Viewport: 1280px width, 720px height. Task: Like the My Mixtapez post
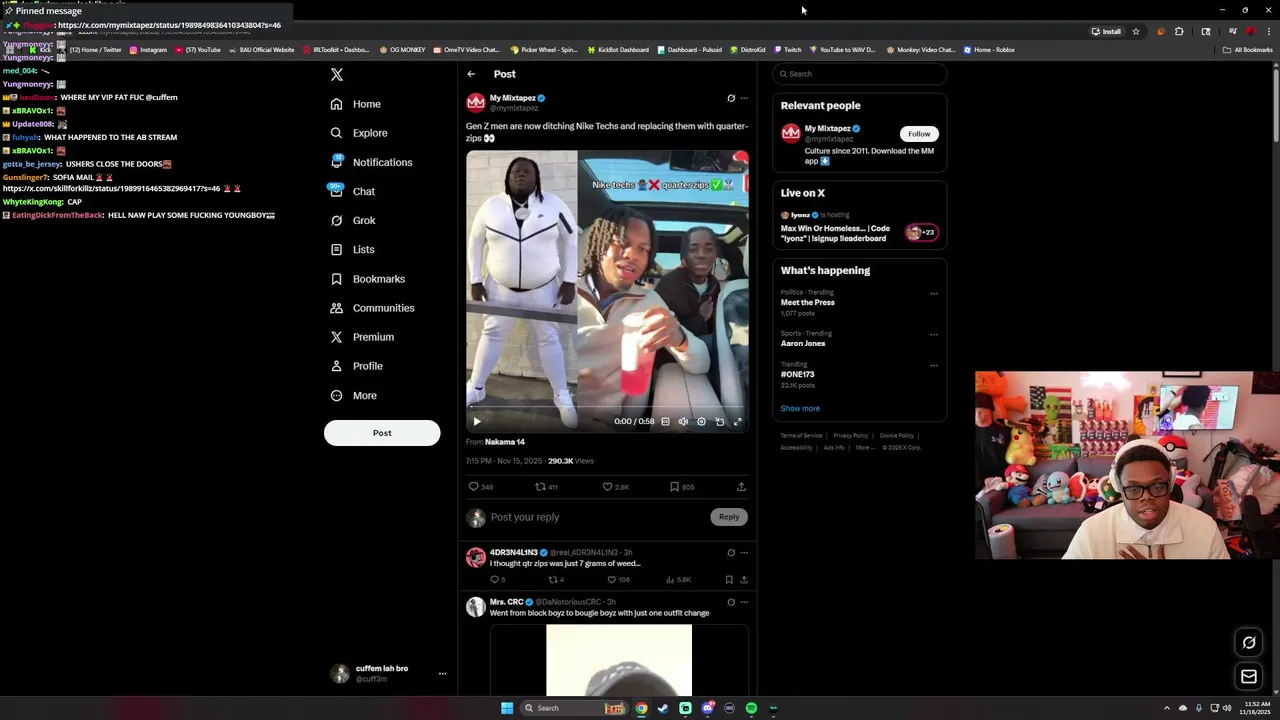(615, 487)
